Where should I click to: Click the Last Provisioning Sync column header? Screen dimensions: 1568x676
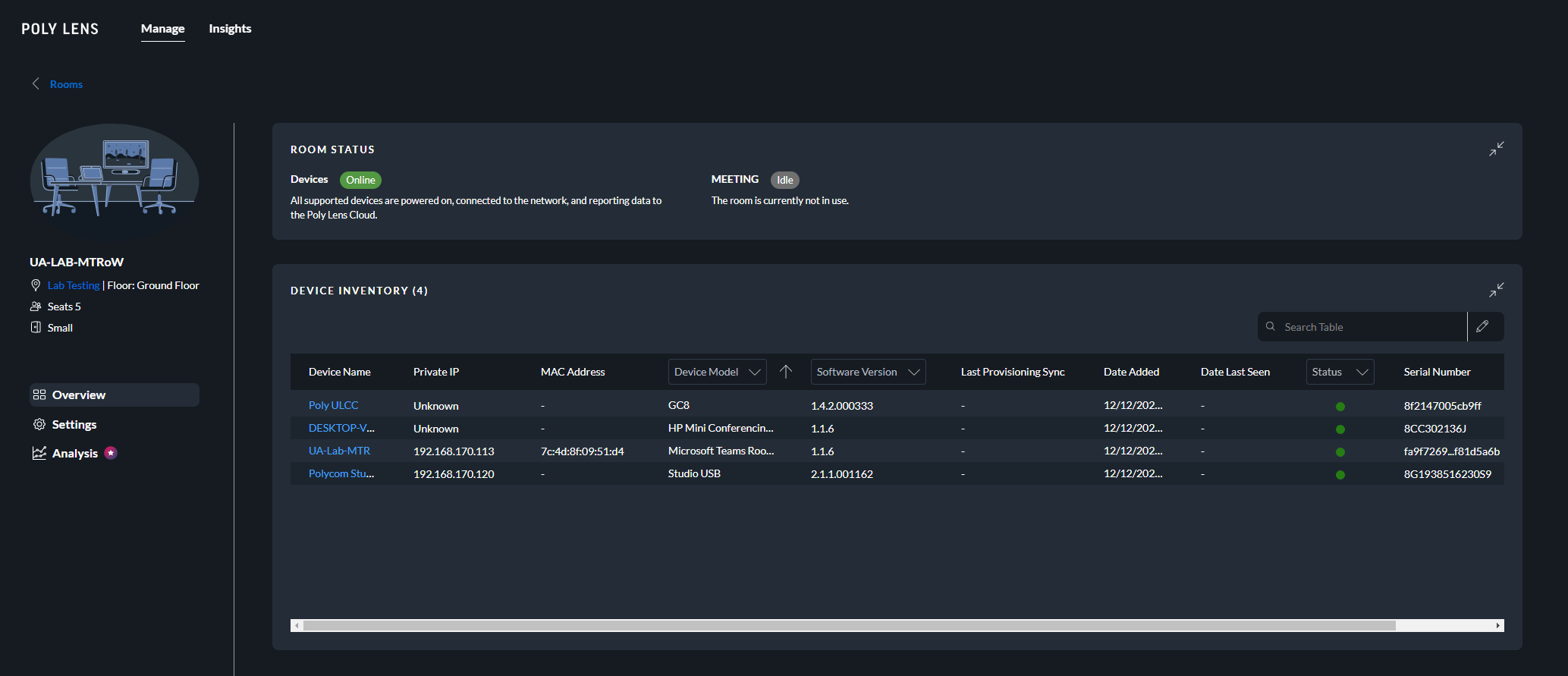(x=1013, y=372)
